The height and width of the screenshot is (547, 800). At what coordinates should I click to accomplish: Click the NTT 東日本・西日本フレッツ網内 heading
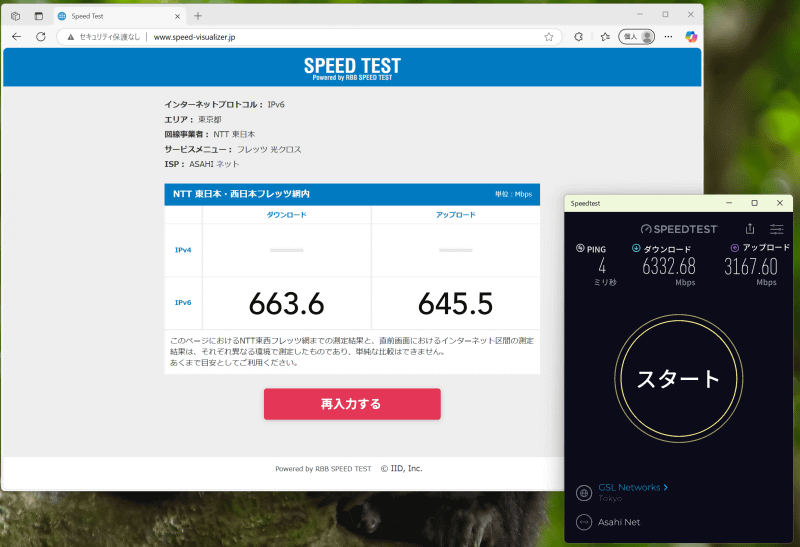click(241, 194)
